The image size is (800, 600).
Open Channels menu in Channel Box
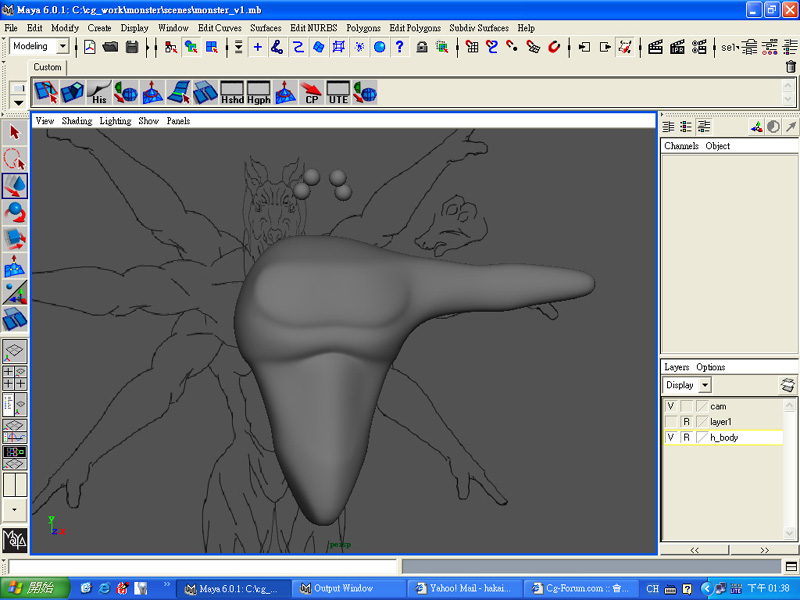pos(681,146)
